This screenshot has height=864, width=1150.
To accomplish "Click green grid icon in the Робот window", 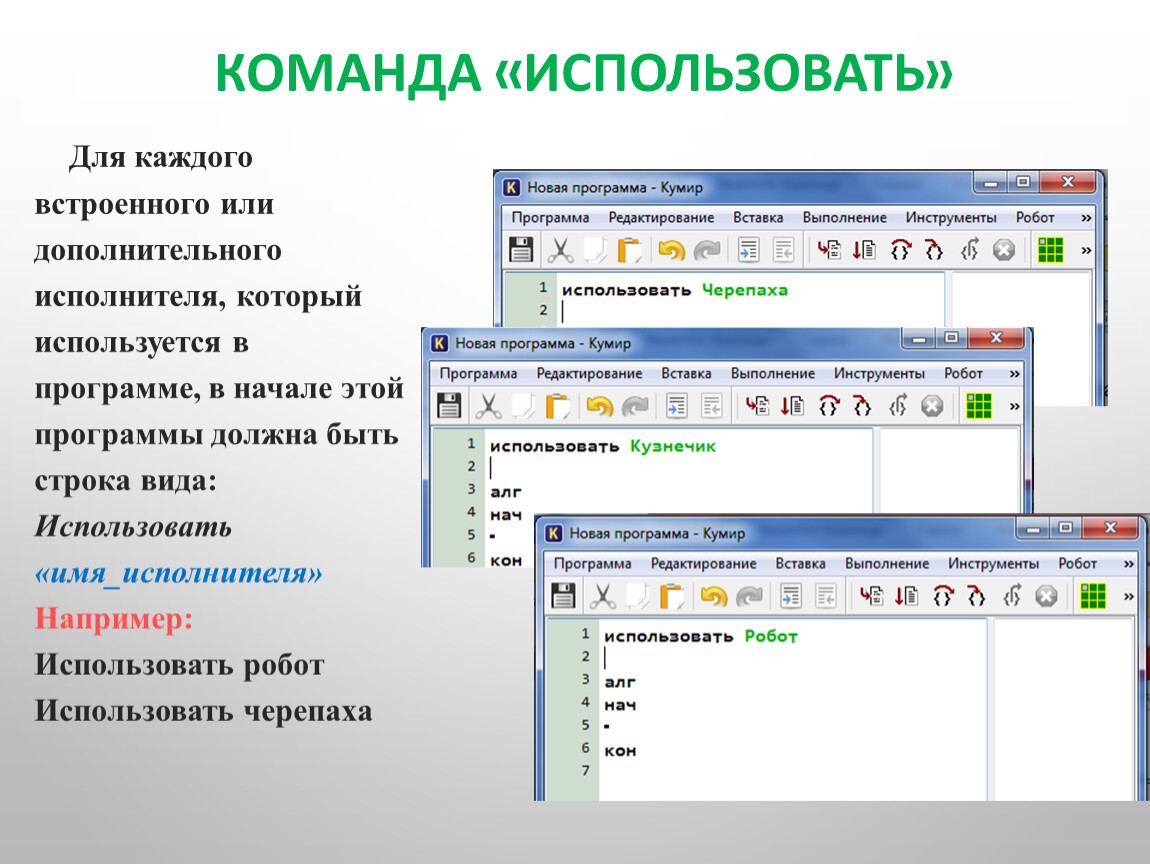I will click(1094, 596).
